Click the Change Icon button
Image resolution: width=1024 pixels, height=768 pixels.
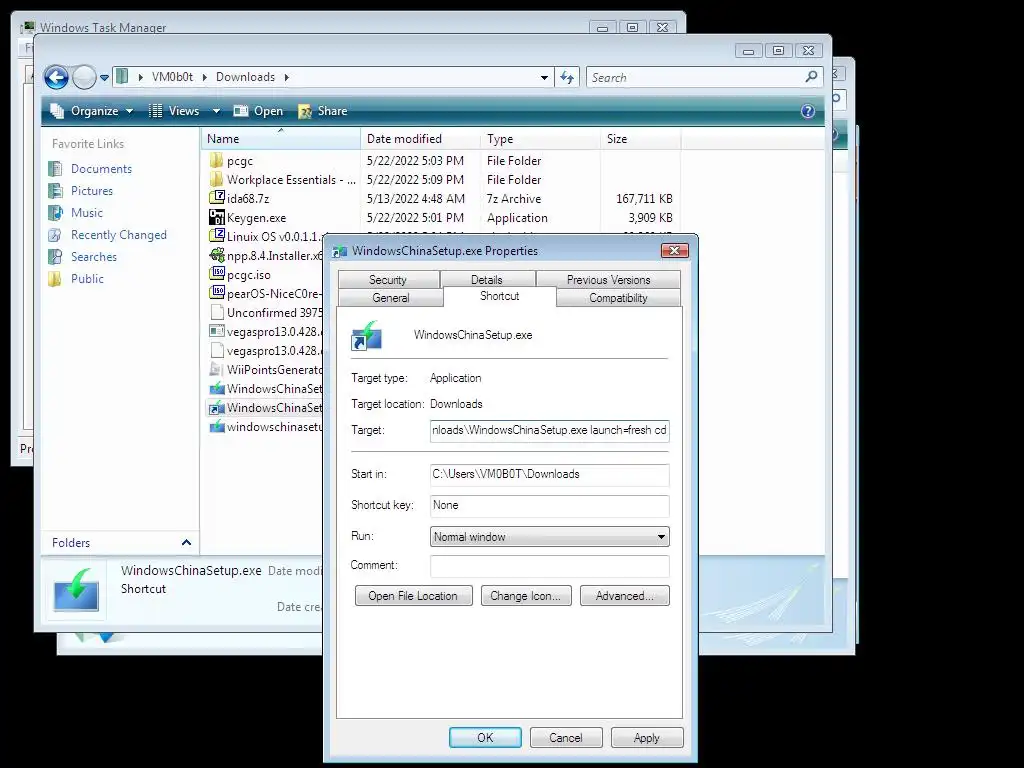tap(526, 596)
